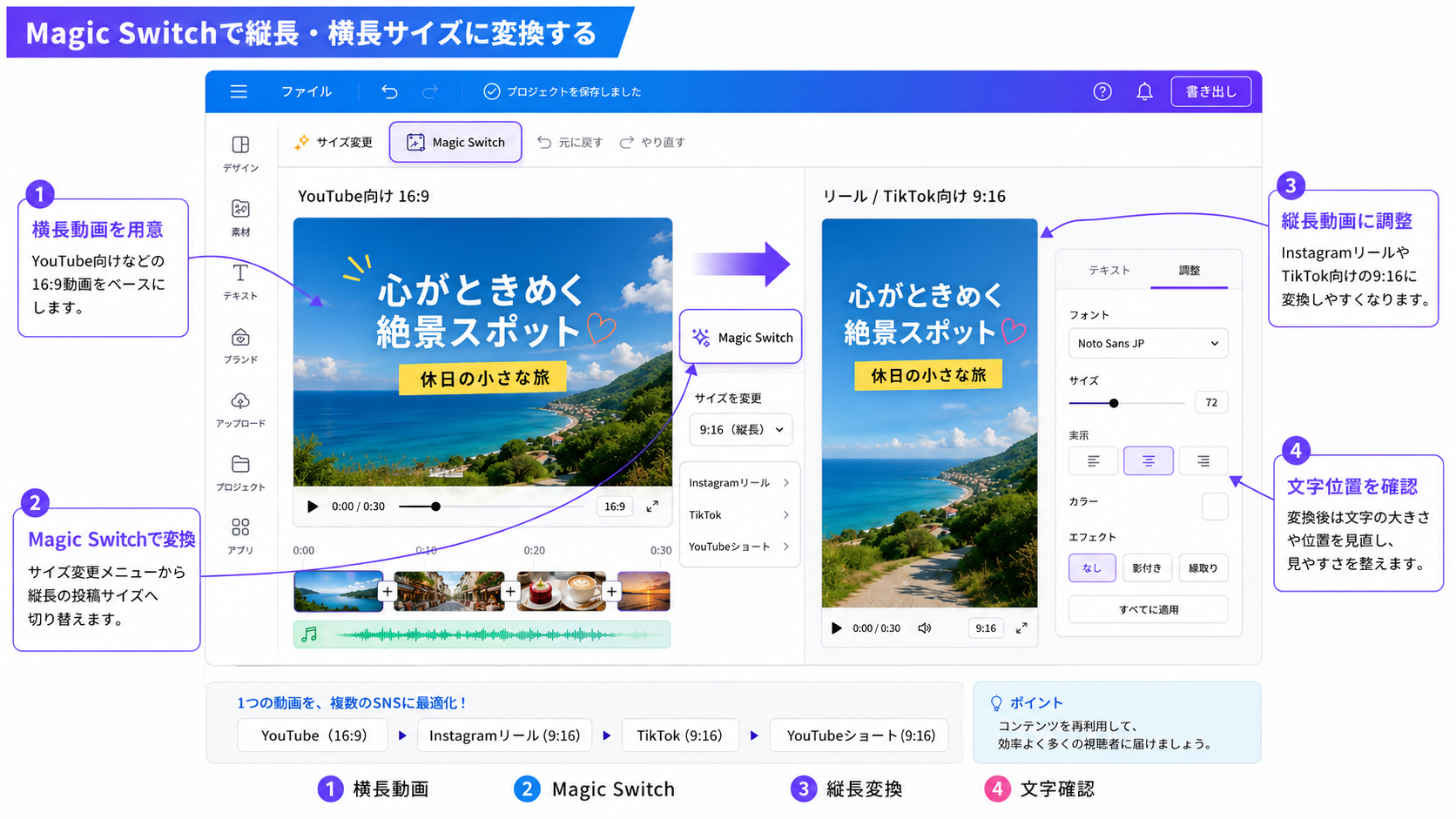Click 9:16 ratio badge under right preview
The height and width of the screenshot is (819, 1456).
coord(986,628)
